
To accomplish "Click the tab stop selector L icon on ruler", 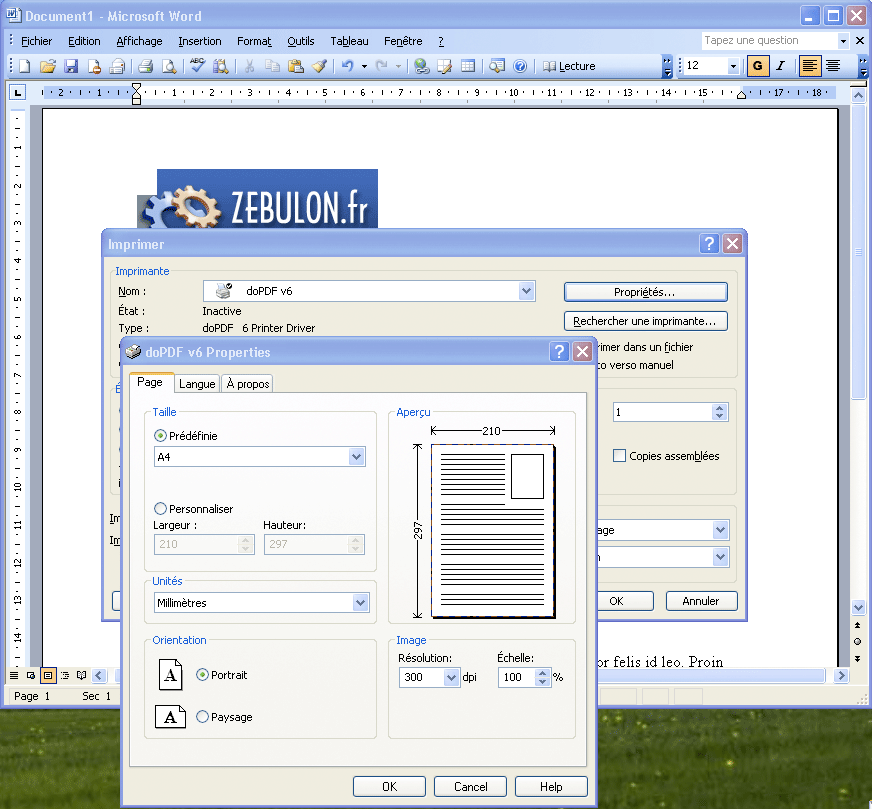I will [18, 92].
